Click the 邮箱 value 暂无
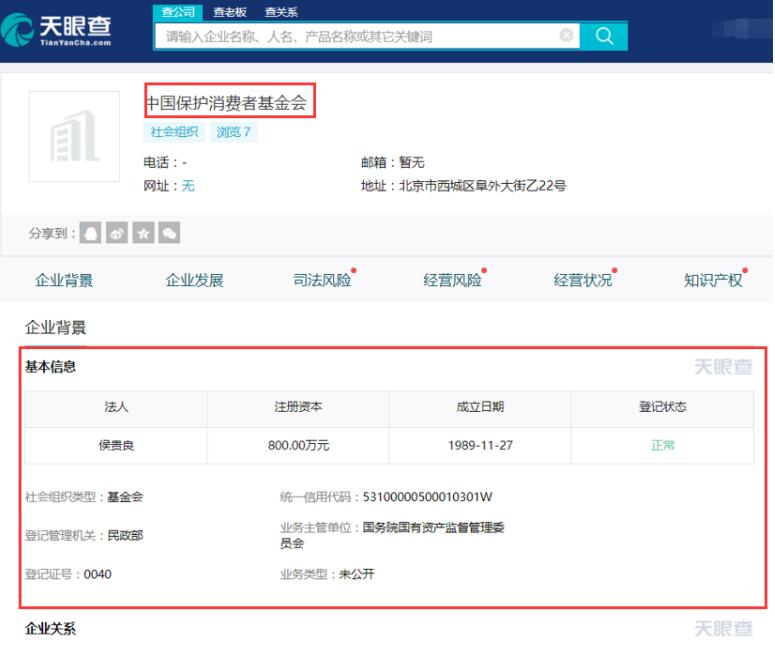Viewport: 775px width, 648px height. click(x=412, y=163)
